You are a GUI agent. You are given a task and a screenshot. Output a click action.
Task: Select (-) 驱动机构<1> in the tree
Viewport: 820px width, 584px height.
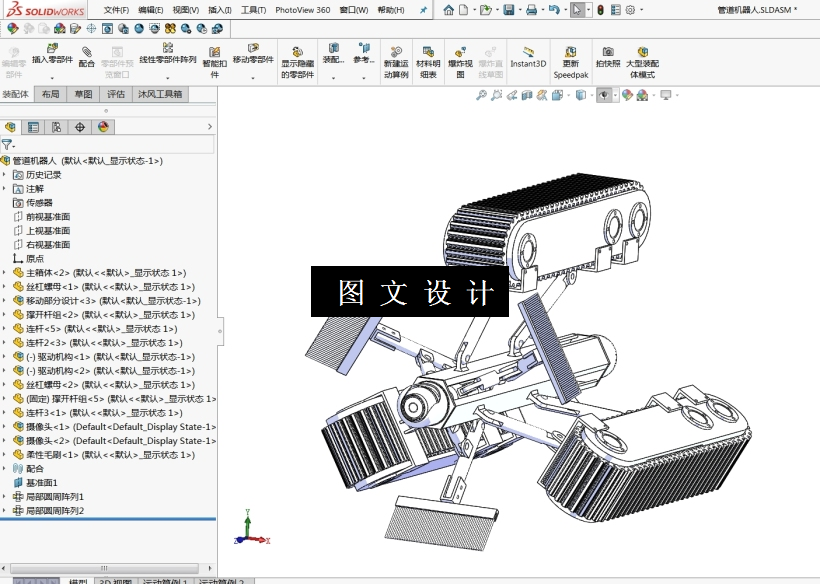[x=104, y=357]
